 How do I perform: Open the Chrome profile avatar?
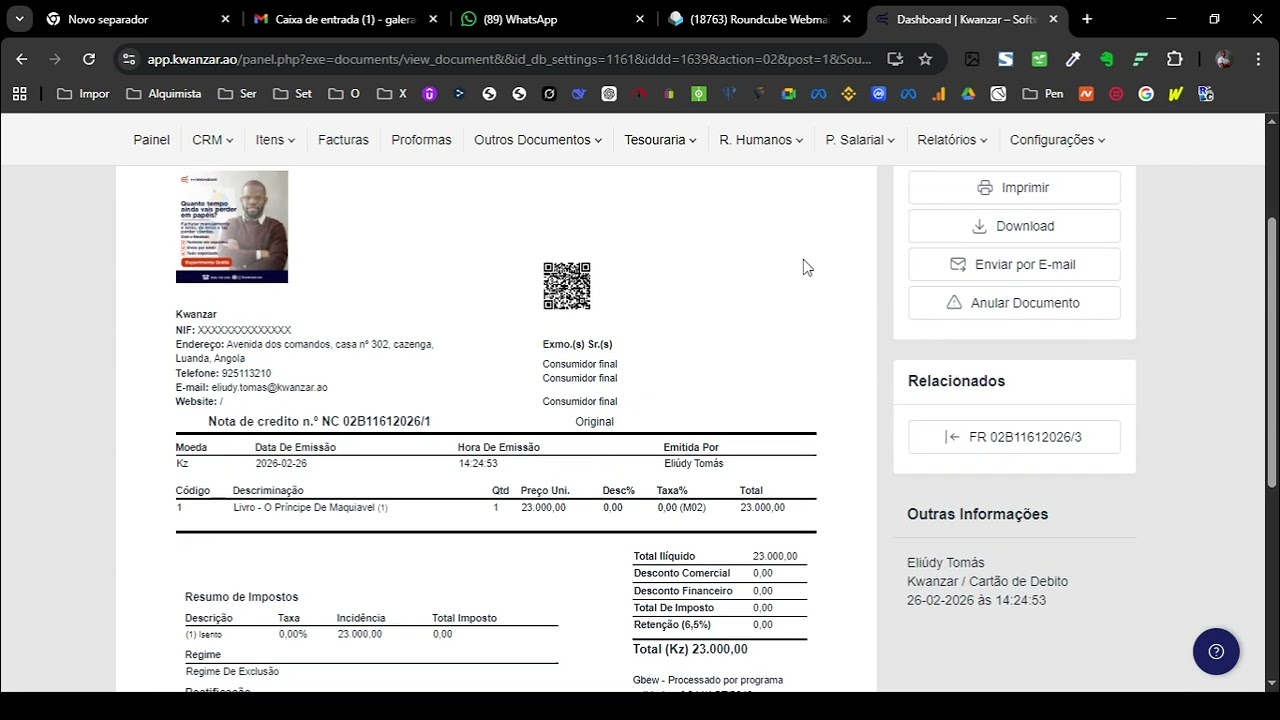click(x=1223, y=59)
